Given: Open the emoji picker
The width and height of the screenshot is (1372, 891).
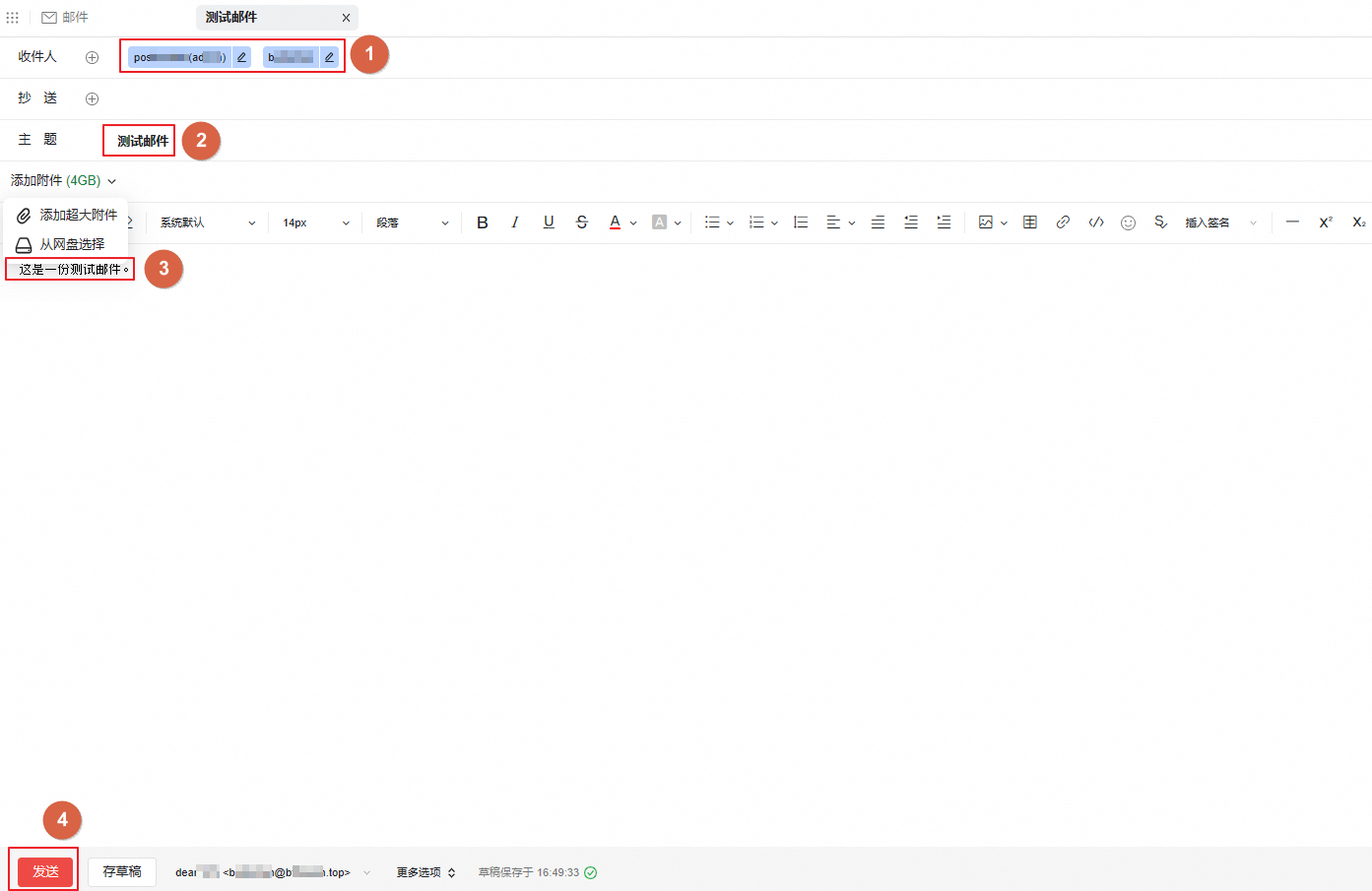Looking at the screenshot, I should pos(1129,223).
